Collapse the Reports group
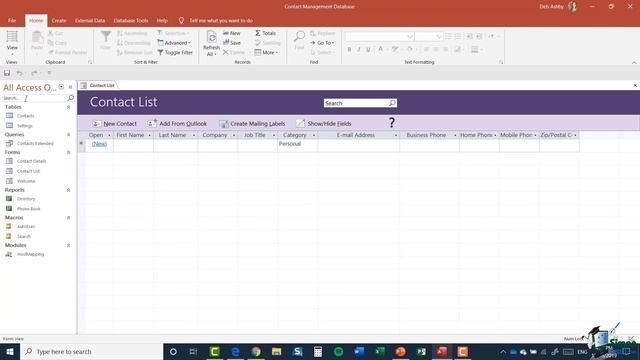 click(x=69, y=190)
